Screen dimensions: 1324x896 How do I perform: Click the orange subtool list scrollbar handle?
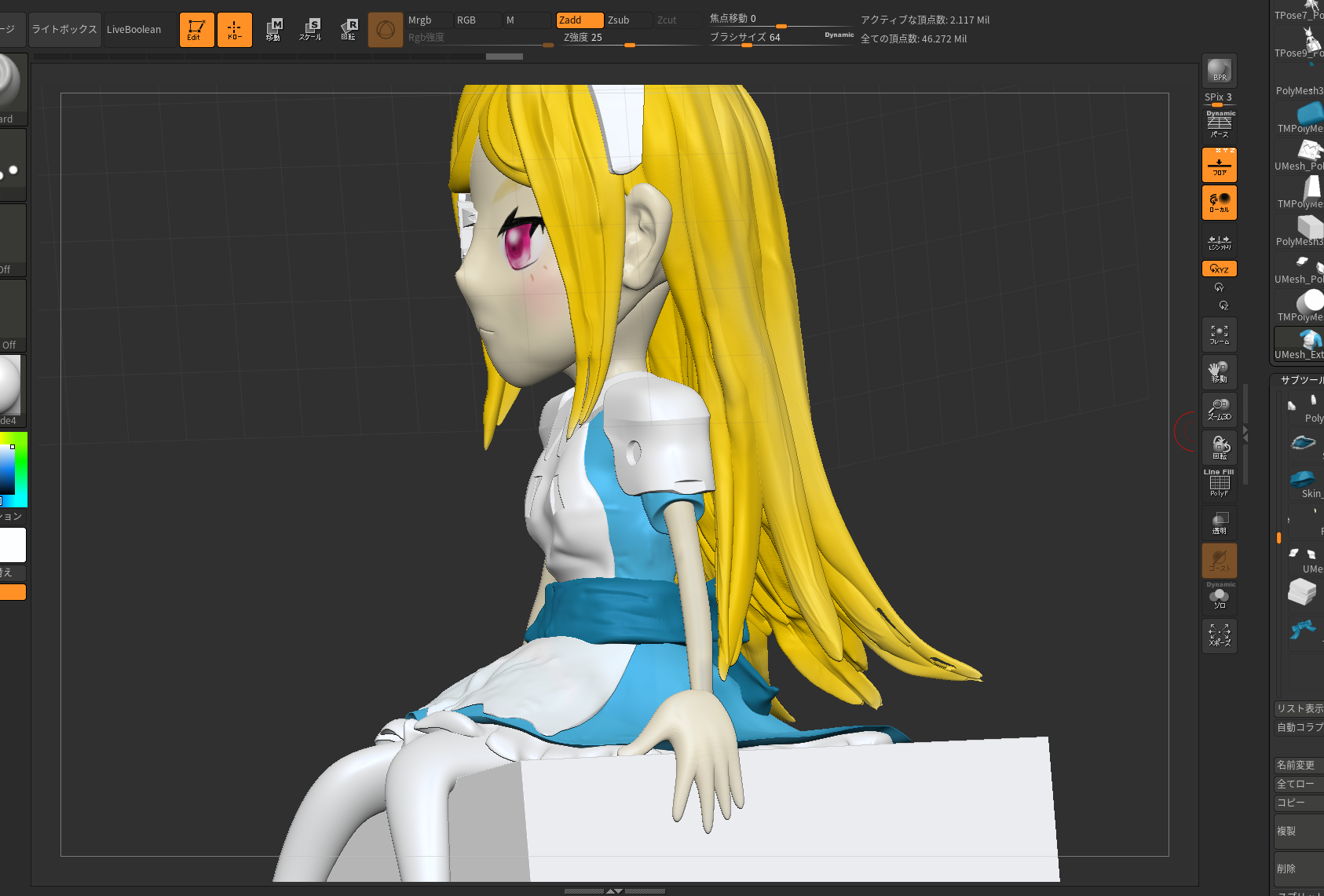coord(1278,538)
